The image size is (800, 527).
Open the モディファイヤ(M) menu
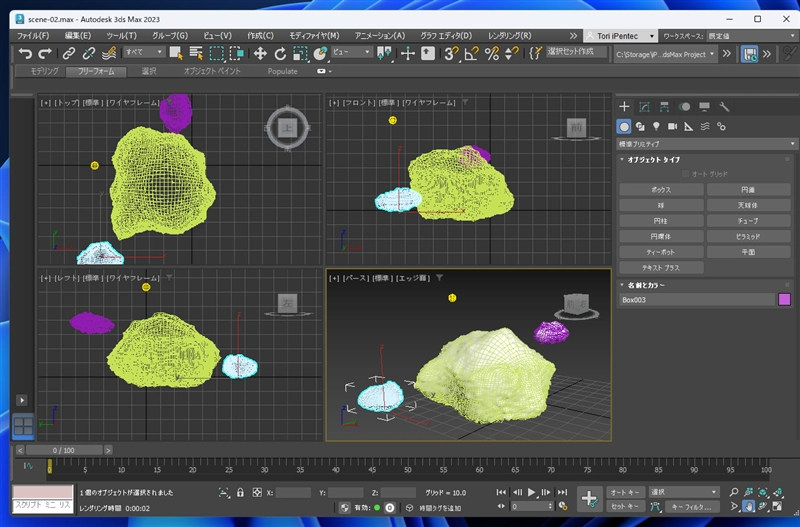pos(314,36)
